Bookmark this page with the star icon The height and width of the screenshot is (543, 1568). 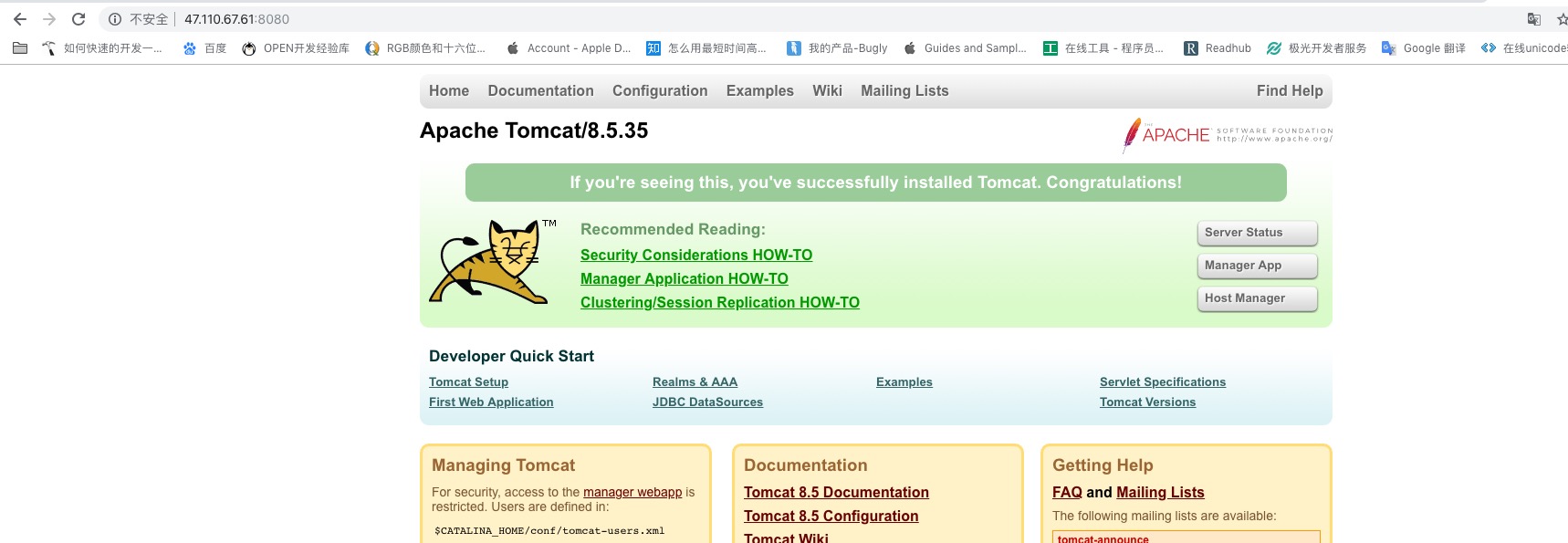pos(1562,19)
